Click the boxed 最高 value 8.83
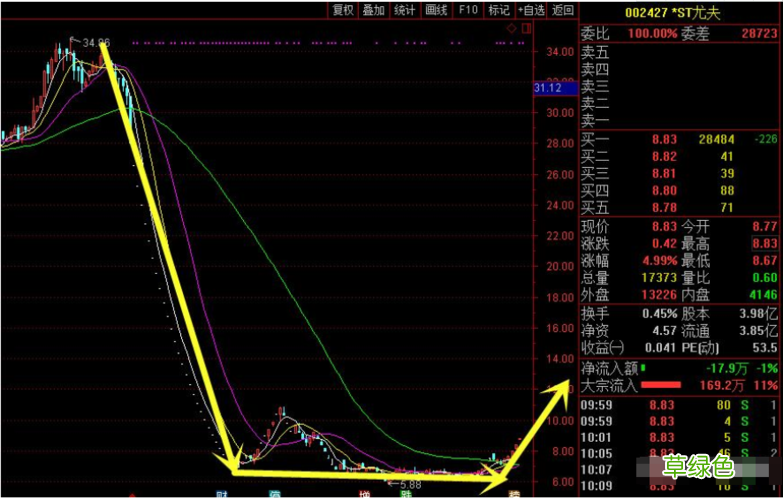Screen dimensions: 783x500 pyautogui.click(x=762, y=243)
